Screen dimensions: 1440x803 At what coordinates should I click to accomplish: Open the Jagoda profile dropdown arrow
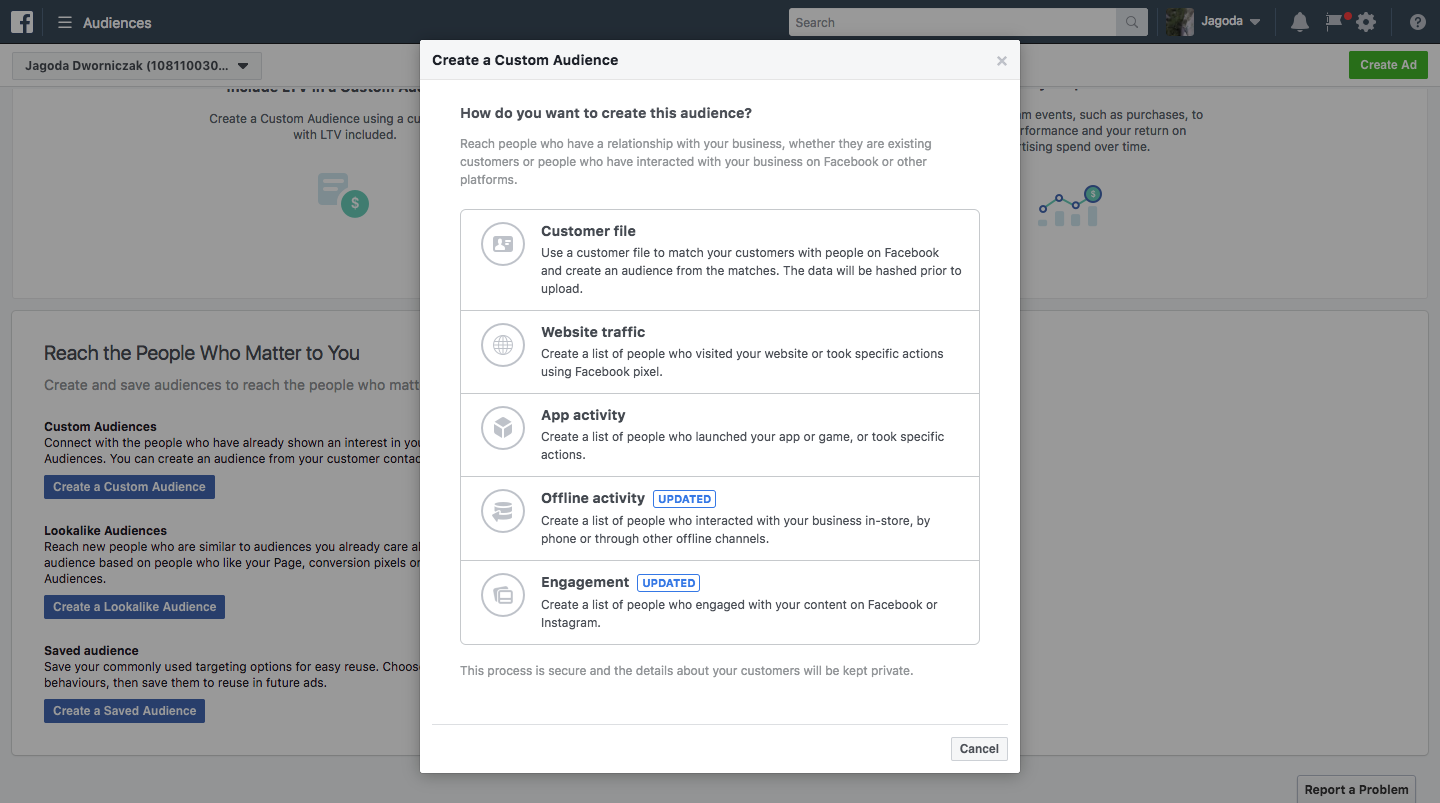click(1255, 22)
